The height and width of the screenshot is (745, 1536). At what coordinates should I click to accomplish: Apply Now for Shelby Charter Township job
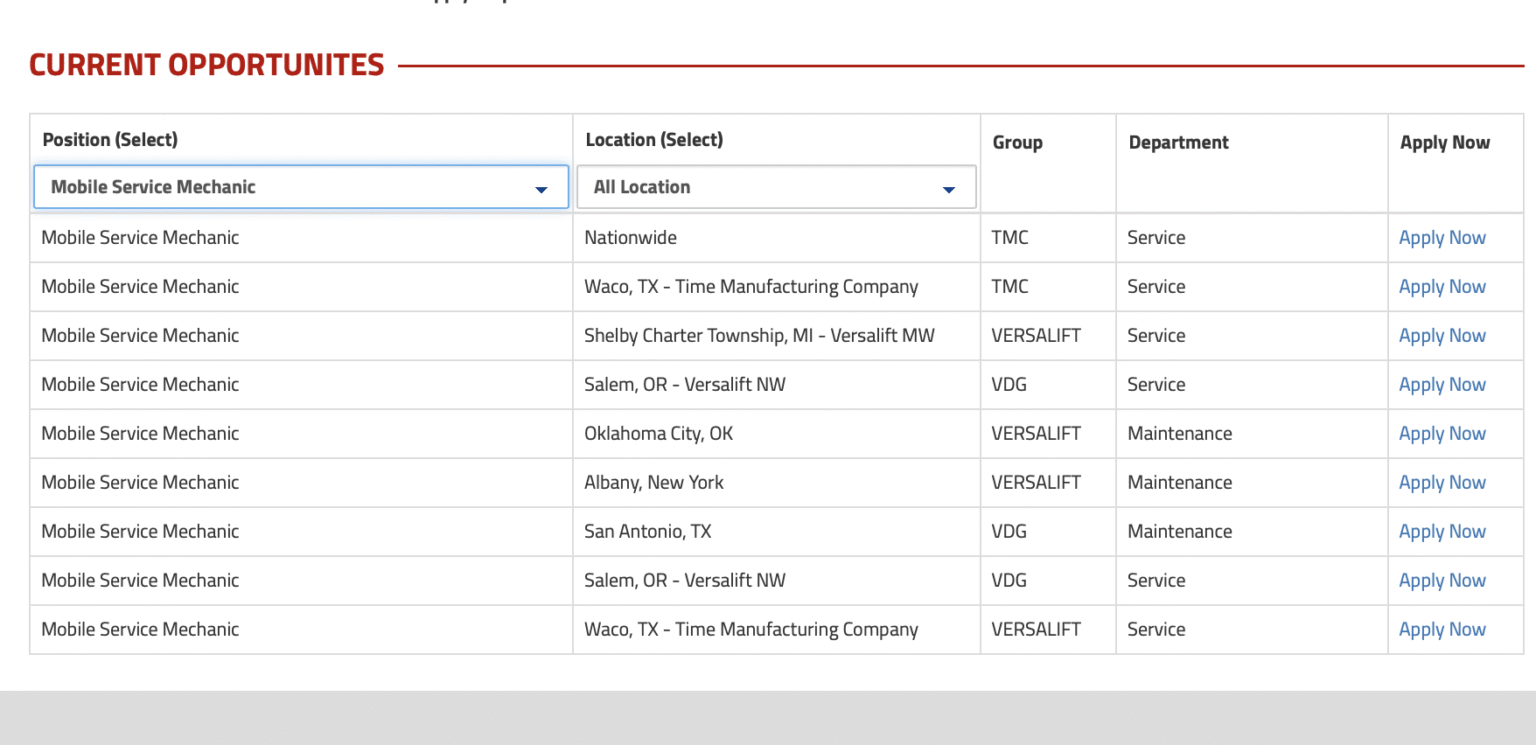pos(1441,336)
